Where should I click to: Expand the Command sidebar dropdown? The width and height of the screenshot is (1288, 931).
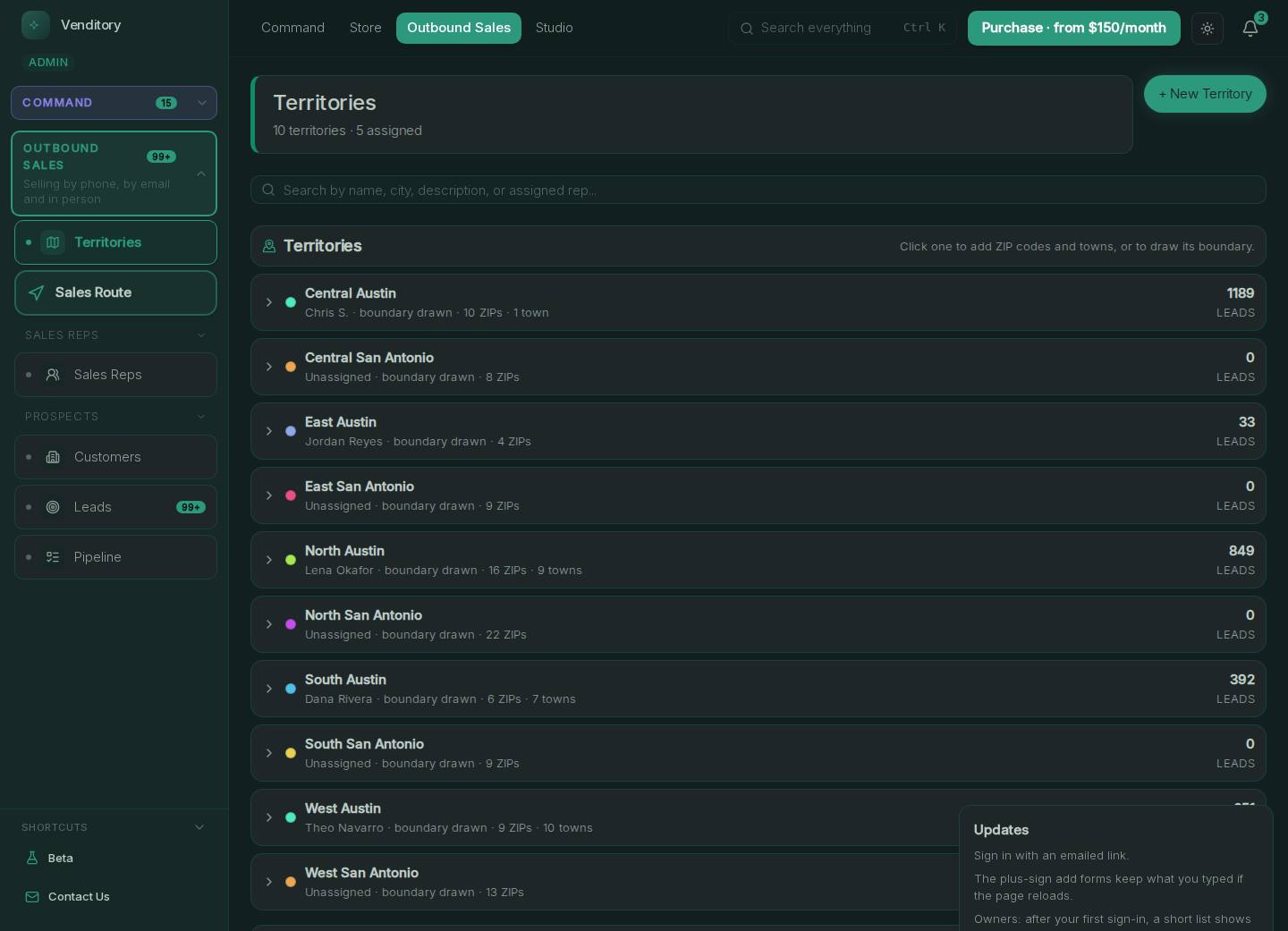point(202,103)
